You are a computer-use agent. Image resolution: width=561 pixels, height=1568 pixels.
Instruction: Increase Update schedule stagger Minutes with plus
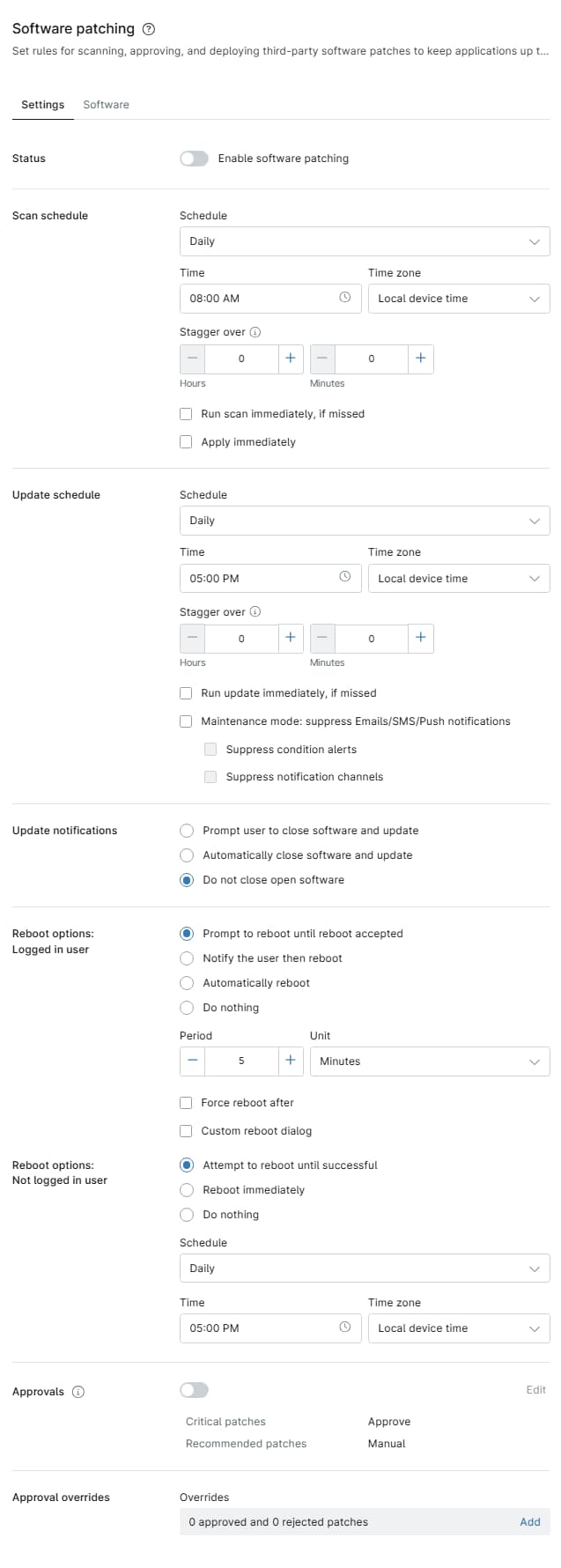pos(421,638)
